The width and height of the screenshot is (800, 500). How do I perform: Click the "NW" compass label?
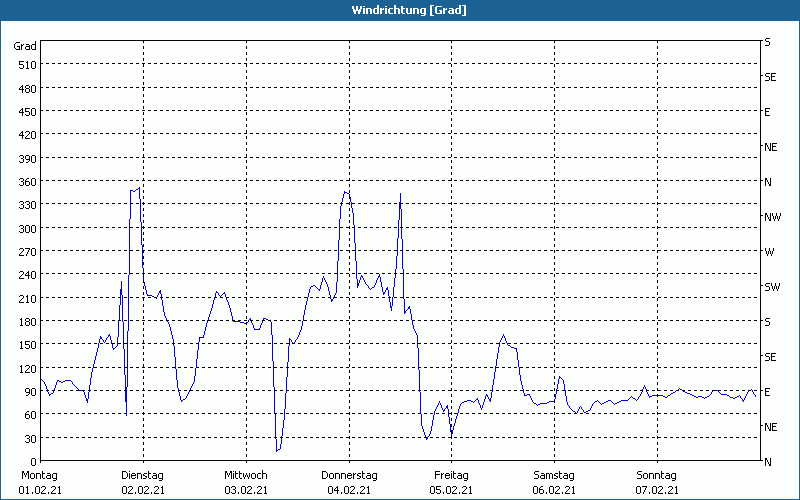pyautogui.click(x=772, y=217)
